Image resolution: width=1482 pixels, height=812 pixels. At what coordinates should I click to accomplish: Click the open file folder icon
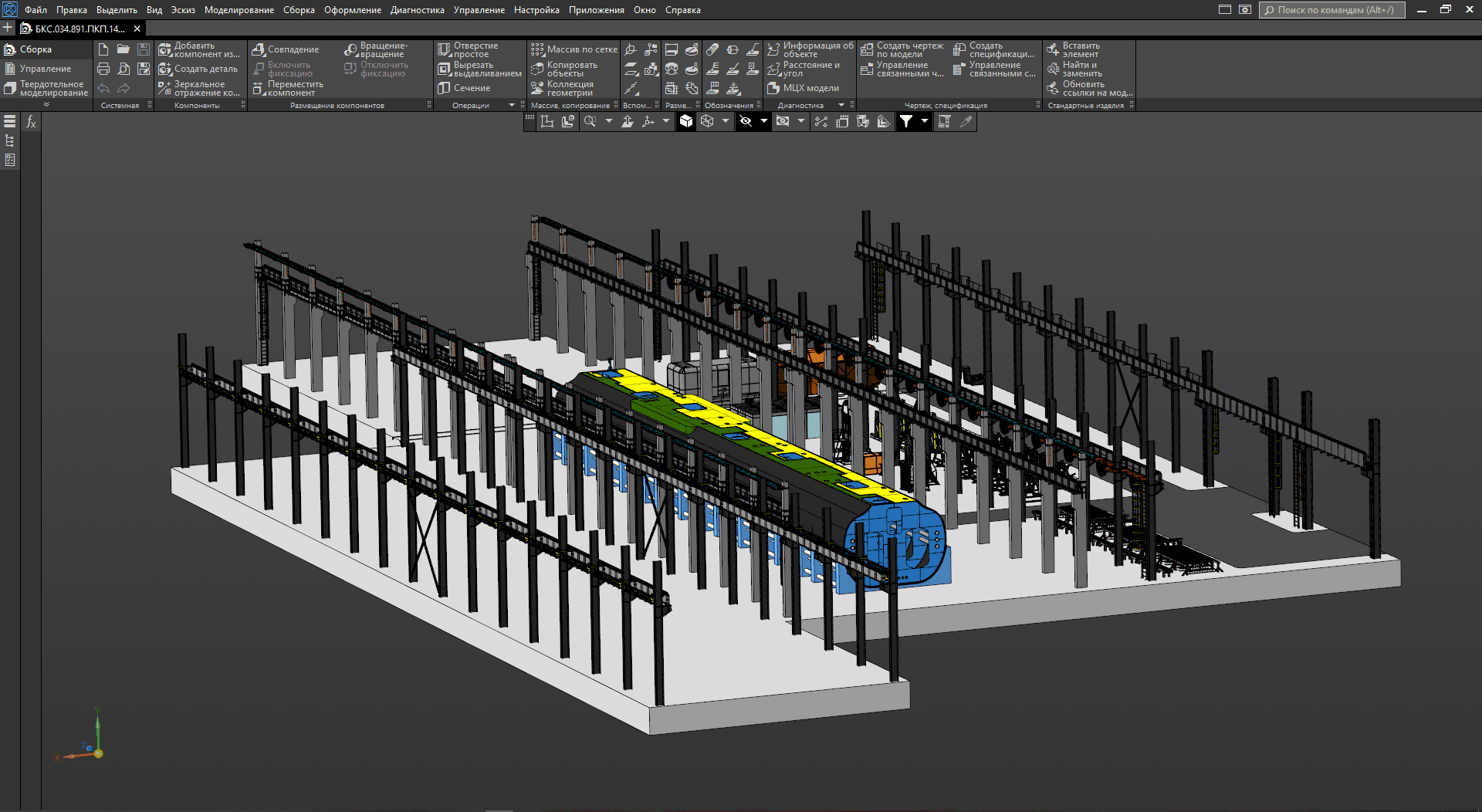[123, 49]
